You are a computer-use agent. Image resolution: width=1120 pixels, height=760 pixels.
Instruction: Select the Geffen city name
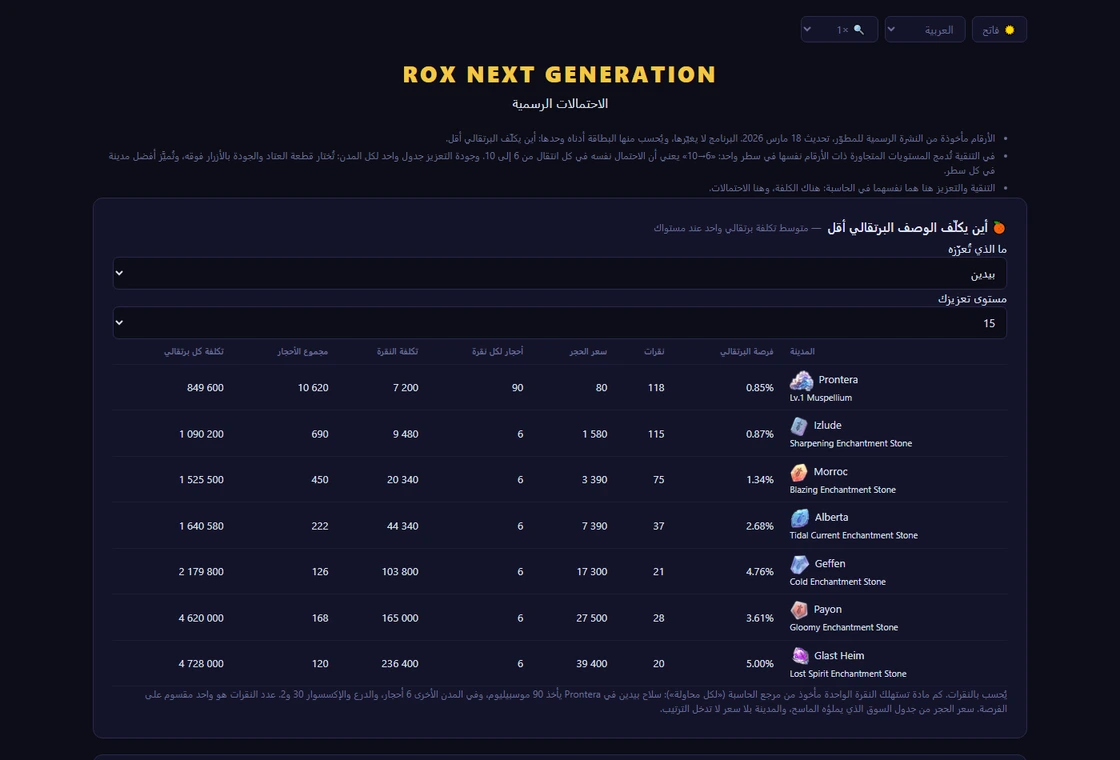[830, 564]
